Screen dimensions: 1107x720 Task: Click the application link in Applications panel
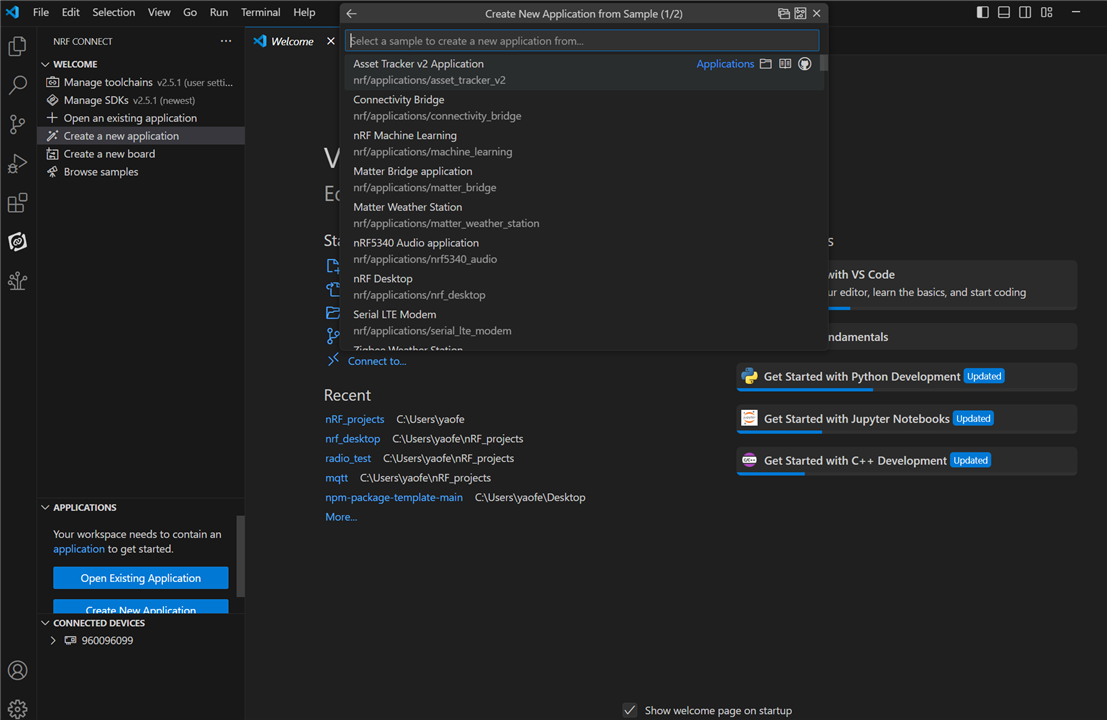[79, 549]
